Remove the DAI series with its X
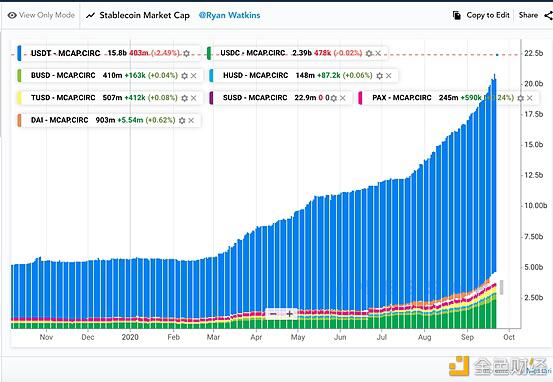The height and width of the screenshot is (382, 553). 191,121
